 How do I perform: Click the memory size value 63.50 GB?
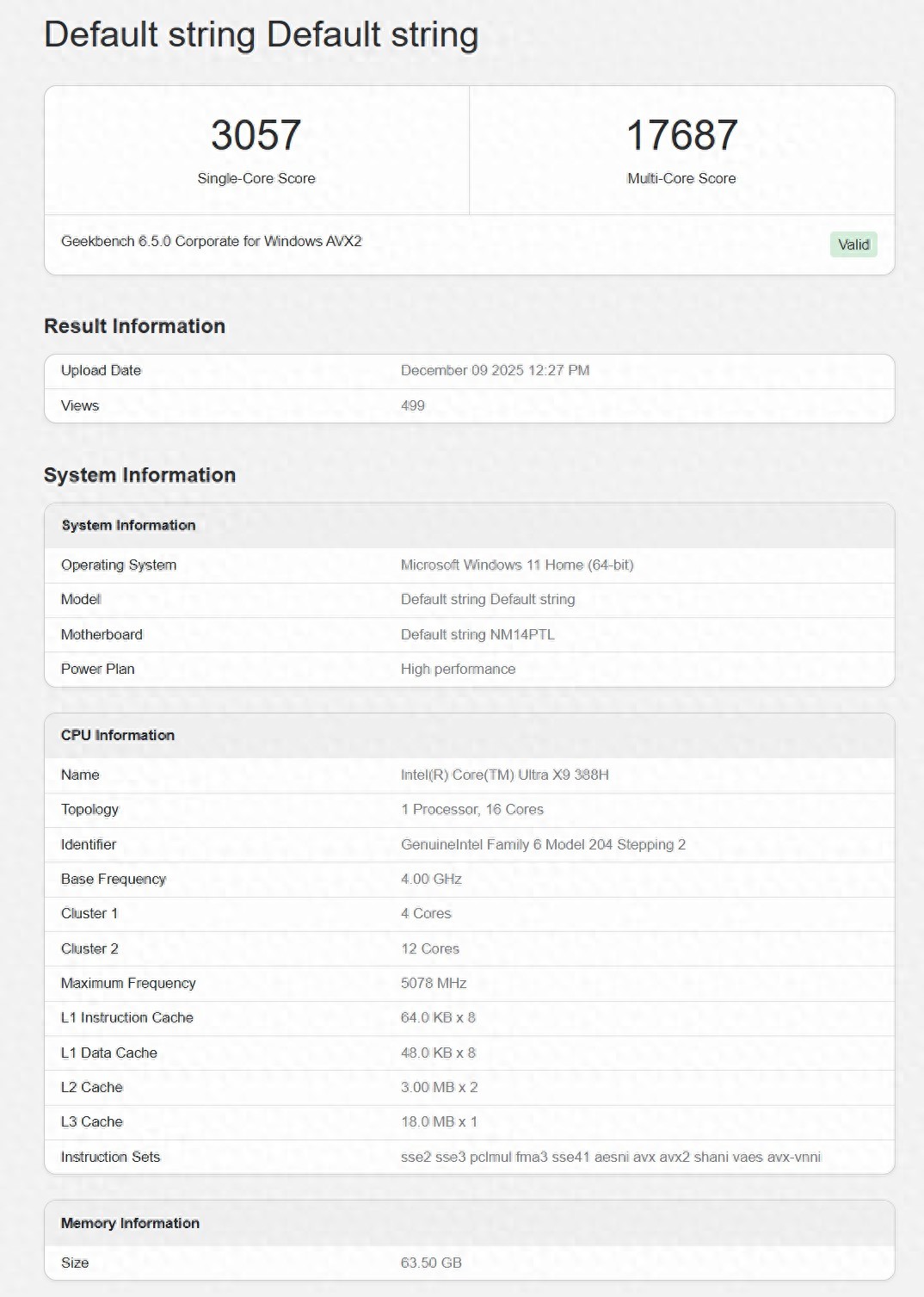point(431,1263)
